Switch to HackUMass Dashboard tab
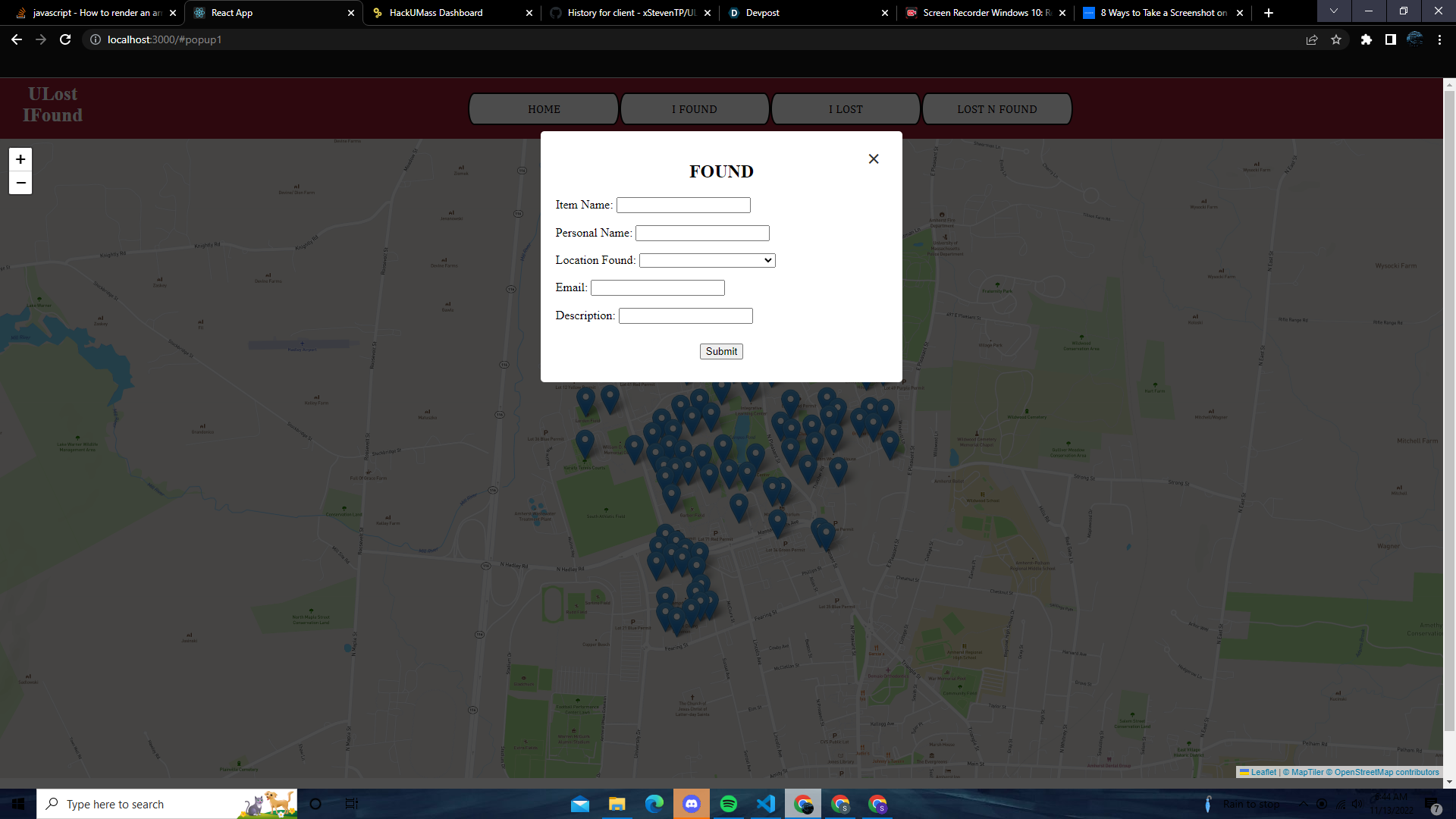The height and width of the screenshot is (819, 1456). (x=436, y=13)
